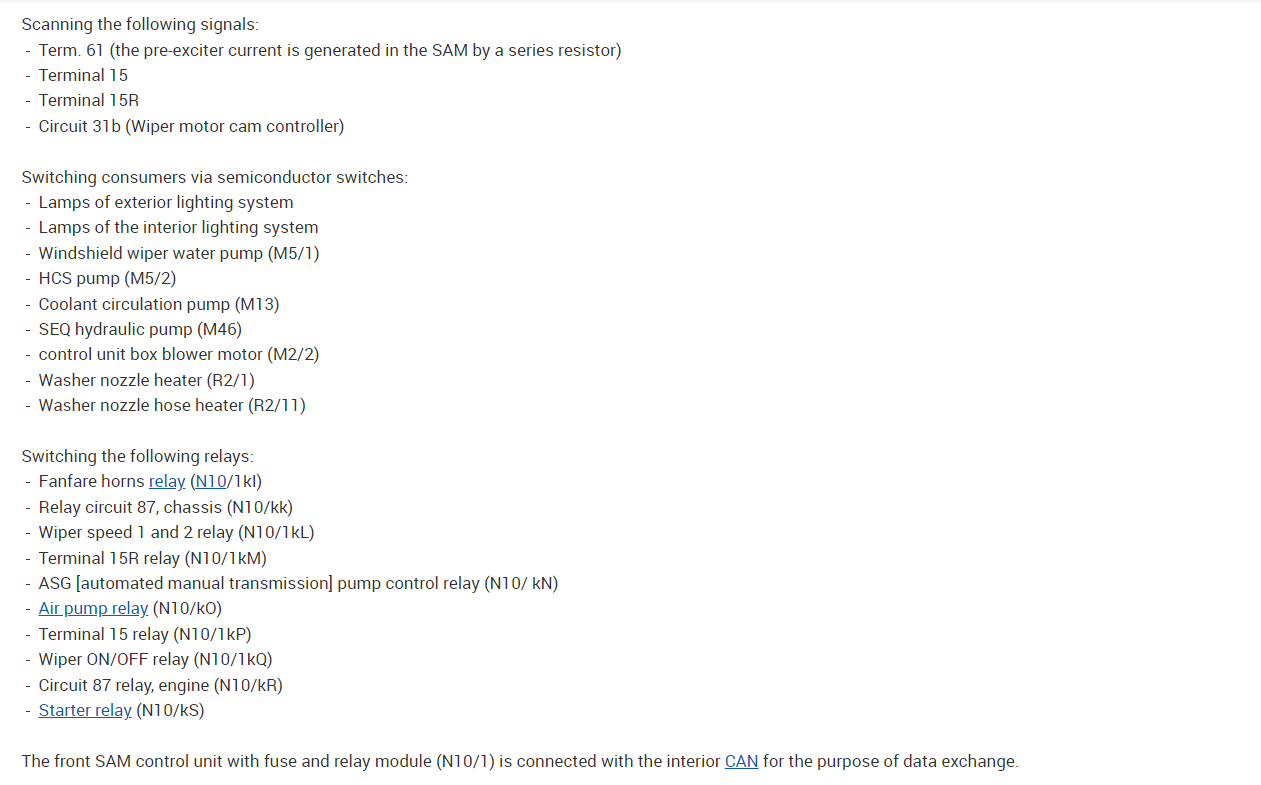The height and width of the screenshot is (785, 1261).
Task: Click the "Washer nozzle hose heater (R2/11)" line
Action: click(x=172, y=405)
